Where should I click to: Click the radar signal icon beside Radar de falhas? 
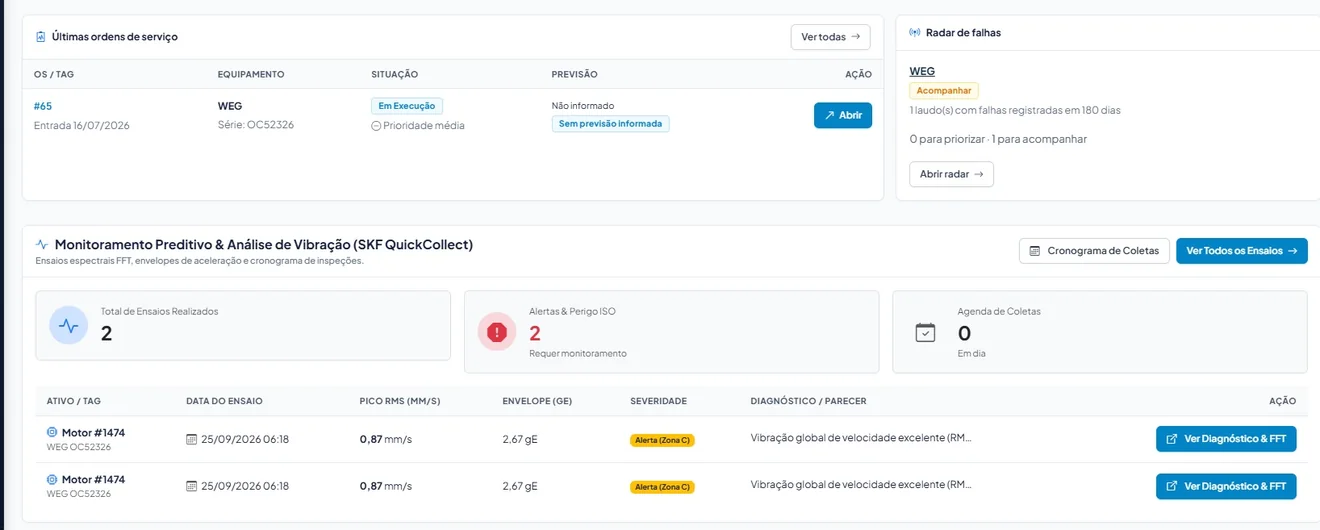click(914, 33)
